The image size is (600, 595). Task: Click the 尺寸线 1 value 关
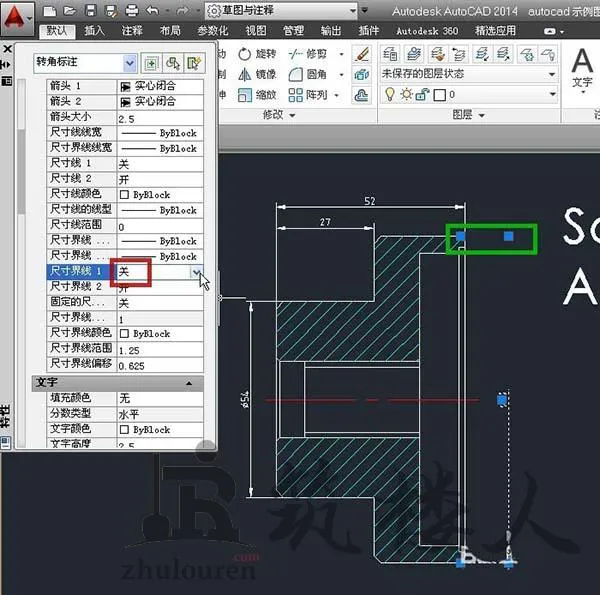pyautogui.click(x=160, y=164)
